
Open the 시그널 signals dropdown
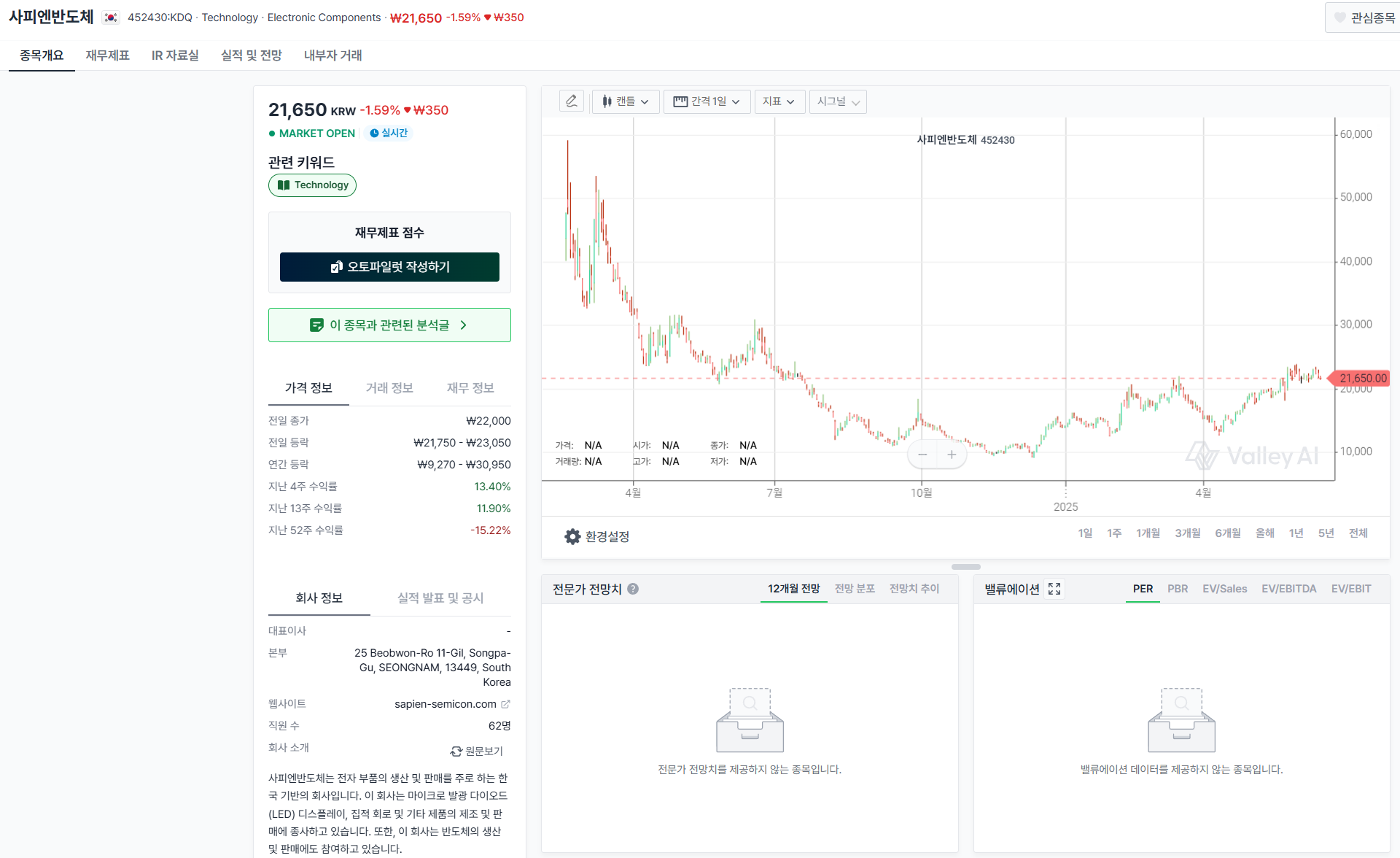[x=838, y=101]
